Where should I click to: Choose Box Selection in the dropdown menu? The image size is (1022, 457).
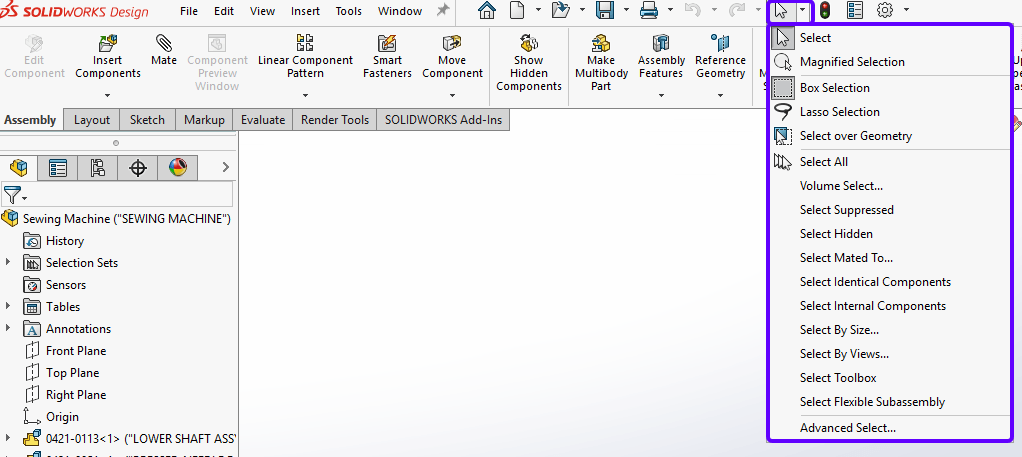[x=890, y=88]
